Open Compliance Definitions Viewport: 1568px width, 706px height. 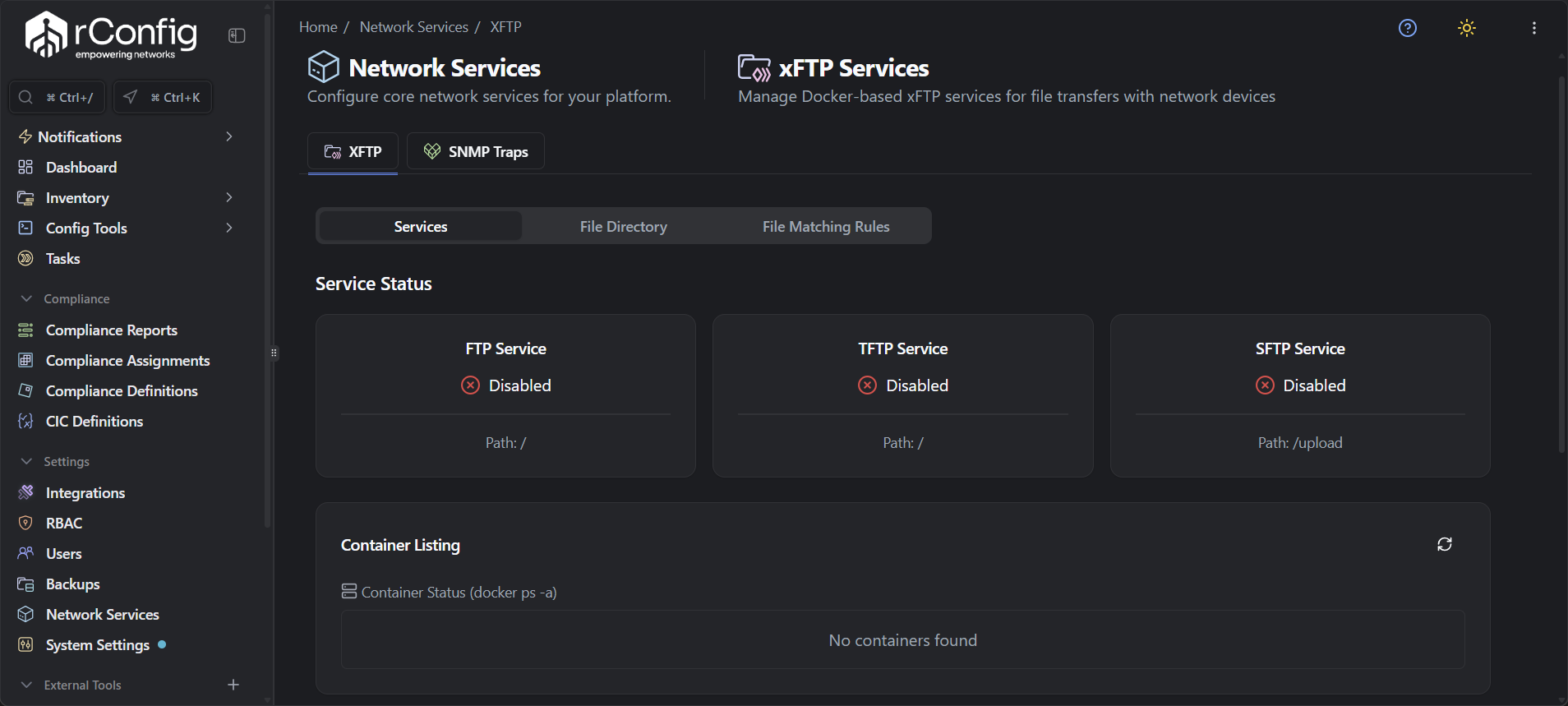click(122, 390)
